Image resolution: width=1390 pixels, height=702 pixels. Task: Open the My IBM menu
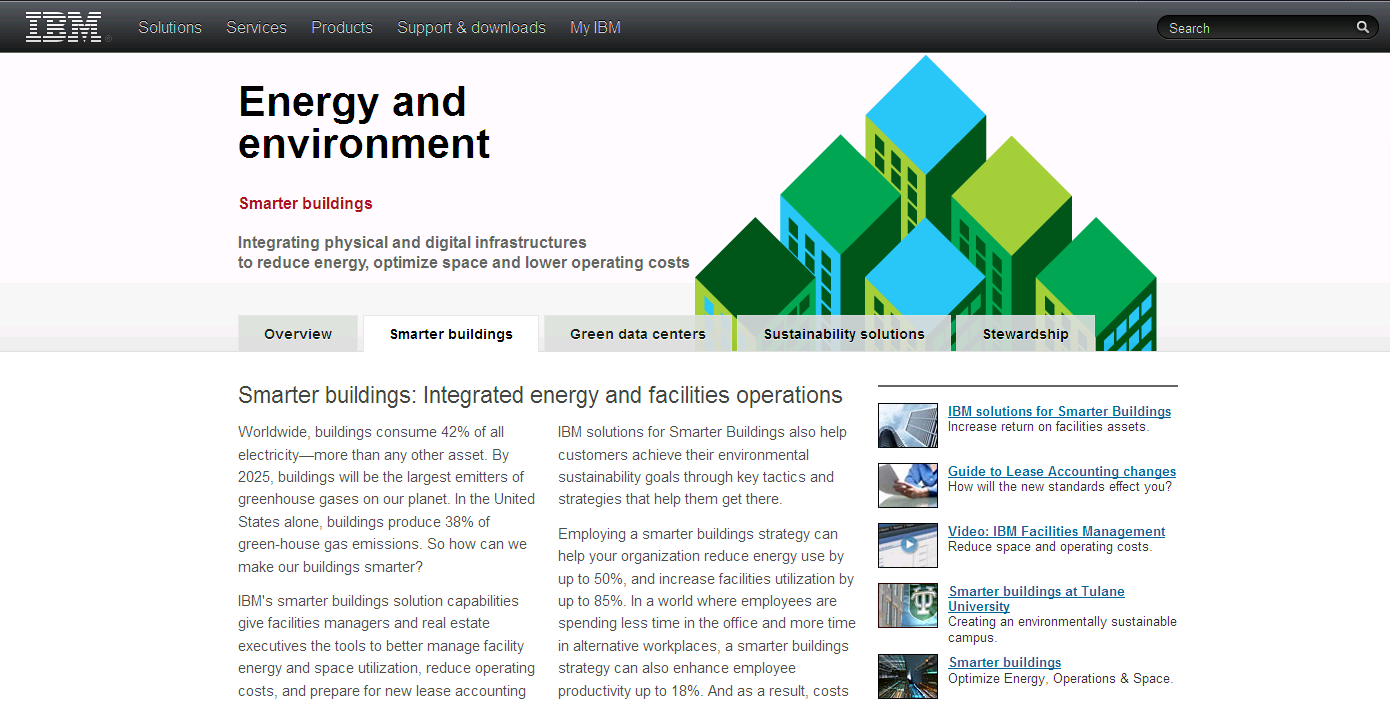(595, 27)
